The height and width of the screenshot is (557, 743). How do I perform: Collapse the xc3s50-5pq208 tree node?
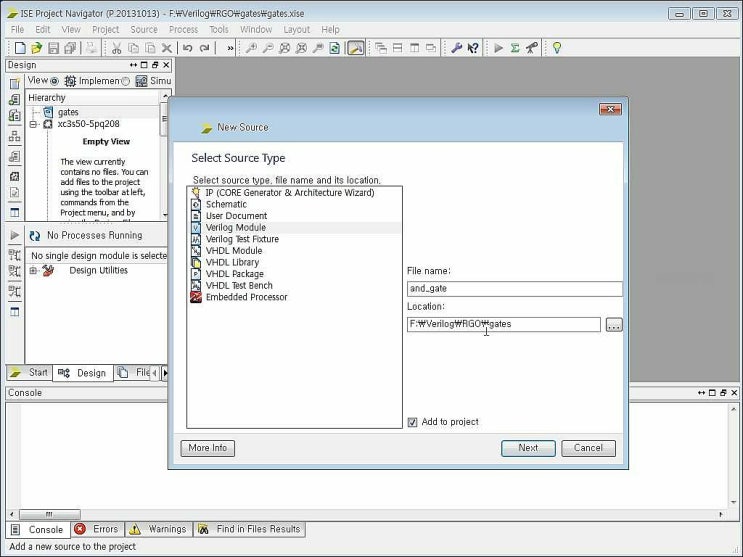pos(33,124)
